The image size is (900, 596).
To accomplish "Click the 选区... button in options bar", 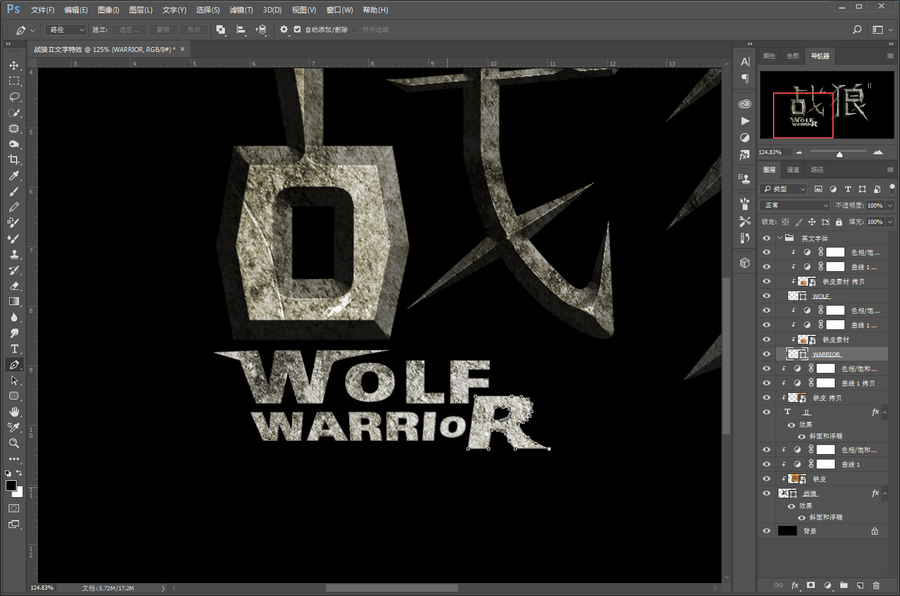I will pyautogui.click(x=127, y=30).
